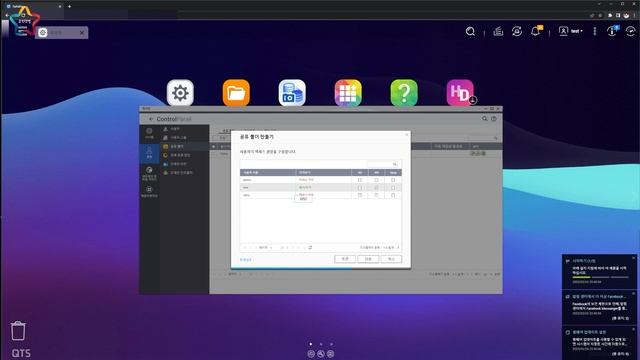Select Privilege category in Control Panel sidebar
This screenshot has height=360, width=640.
pyautogui.click(x=149, y=153)
